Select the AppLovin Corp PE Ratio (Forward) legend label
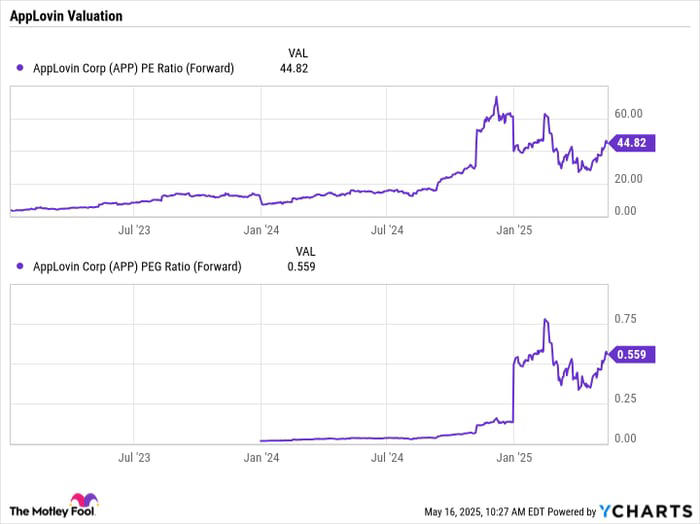This screenshot has width=700, height=524. click(133, 68)
